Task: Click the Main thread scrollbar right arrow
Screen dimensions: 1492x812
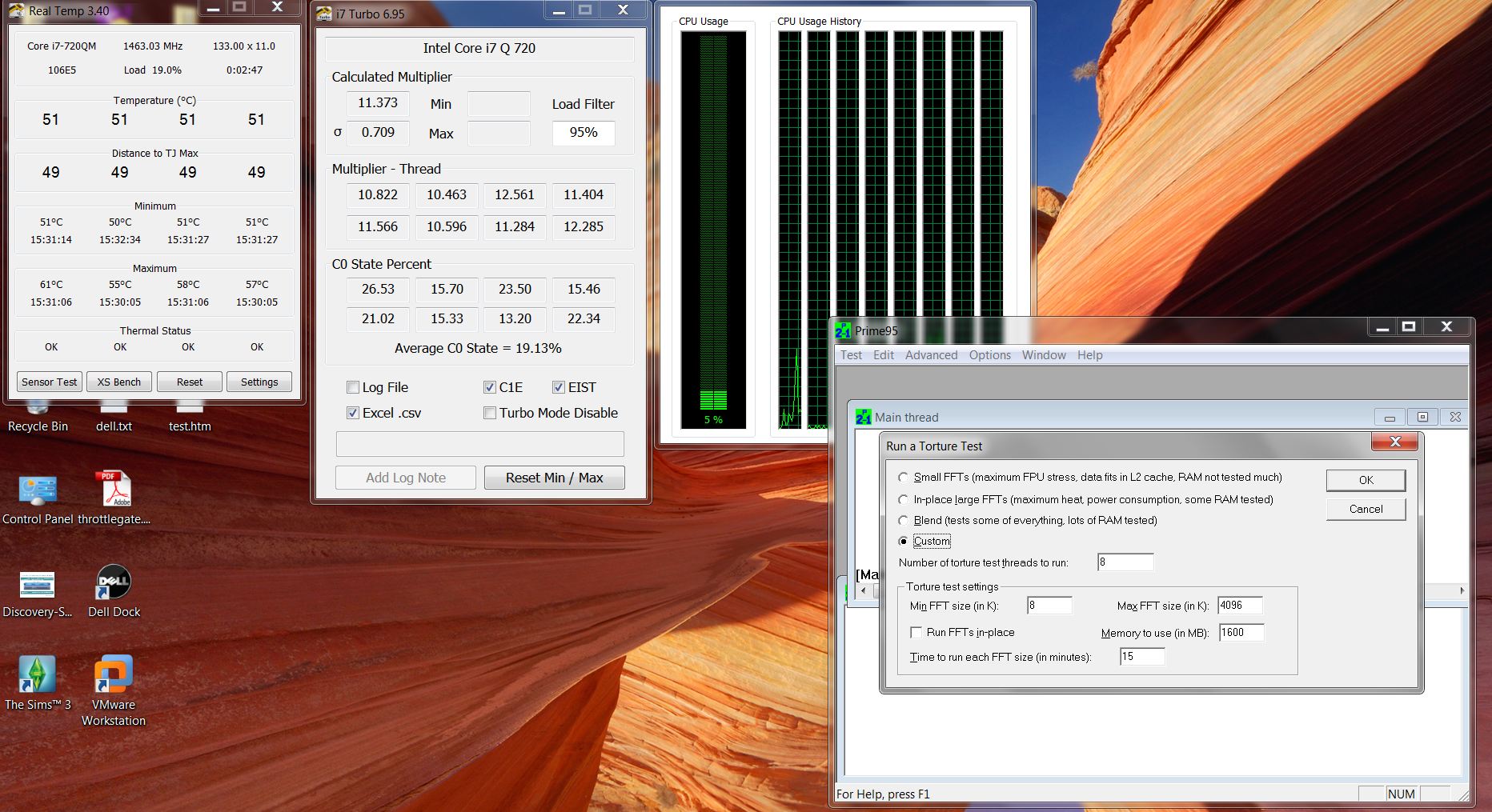Action: (1461, 590)
